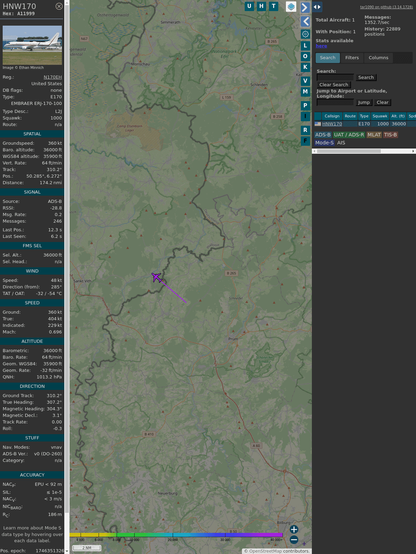The height and width of the screenshot is (554, 416).
Task: Switch to the Columns tab
Action: pyautogui.click(x=379, y=58)
